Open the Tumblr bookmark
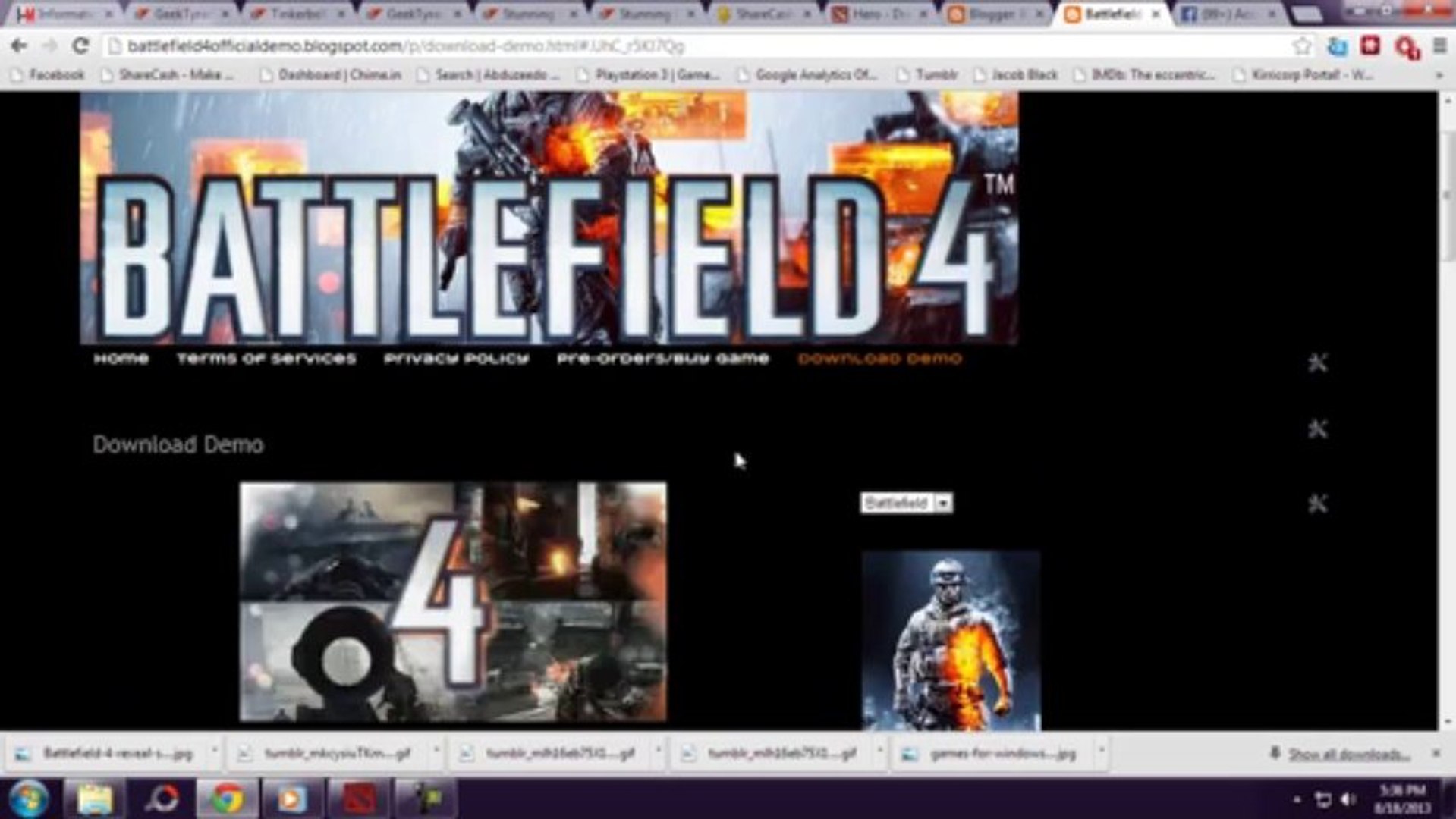 pos(927,75)
